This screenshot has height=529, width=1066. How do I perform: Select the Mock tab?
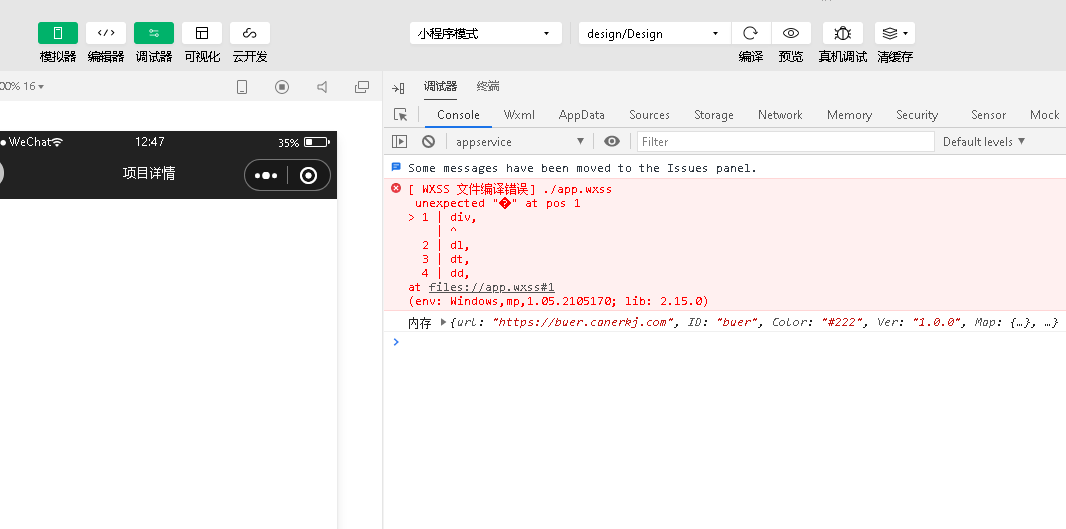click(x=1044, y=115)
